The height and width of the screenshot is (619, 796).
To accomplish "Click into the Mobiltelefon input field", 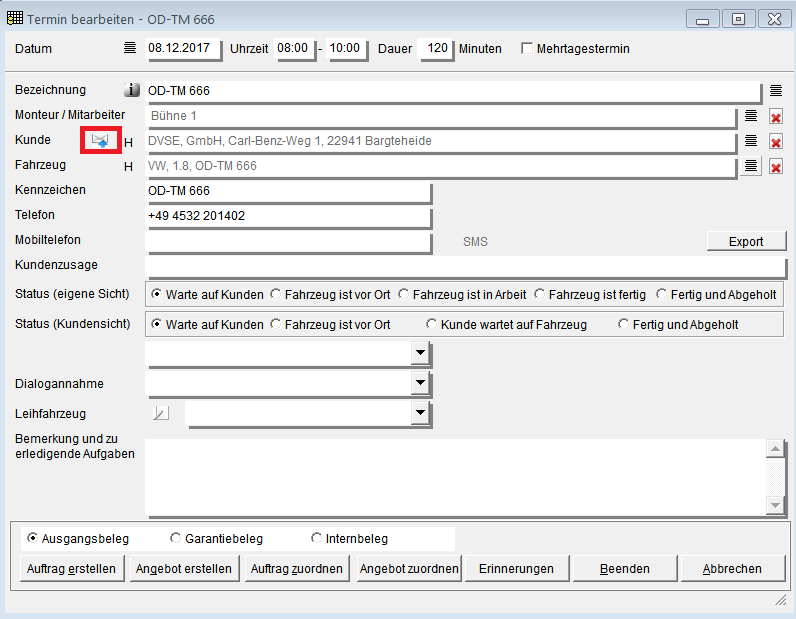I will [288, 241].
